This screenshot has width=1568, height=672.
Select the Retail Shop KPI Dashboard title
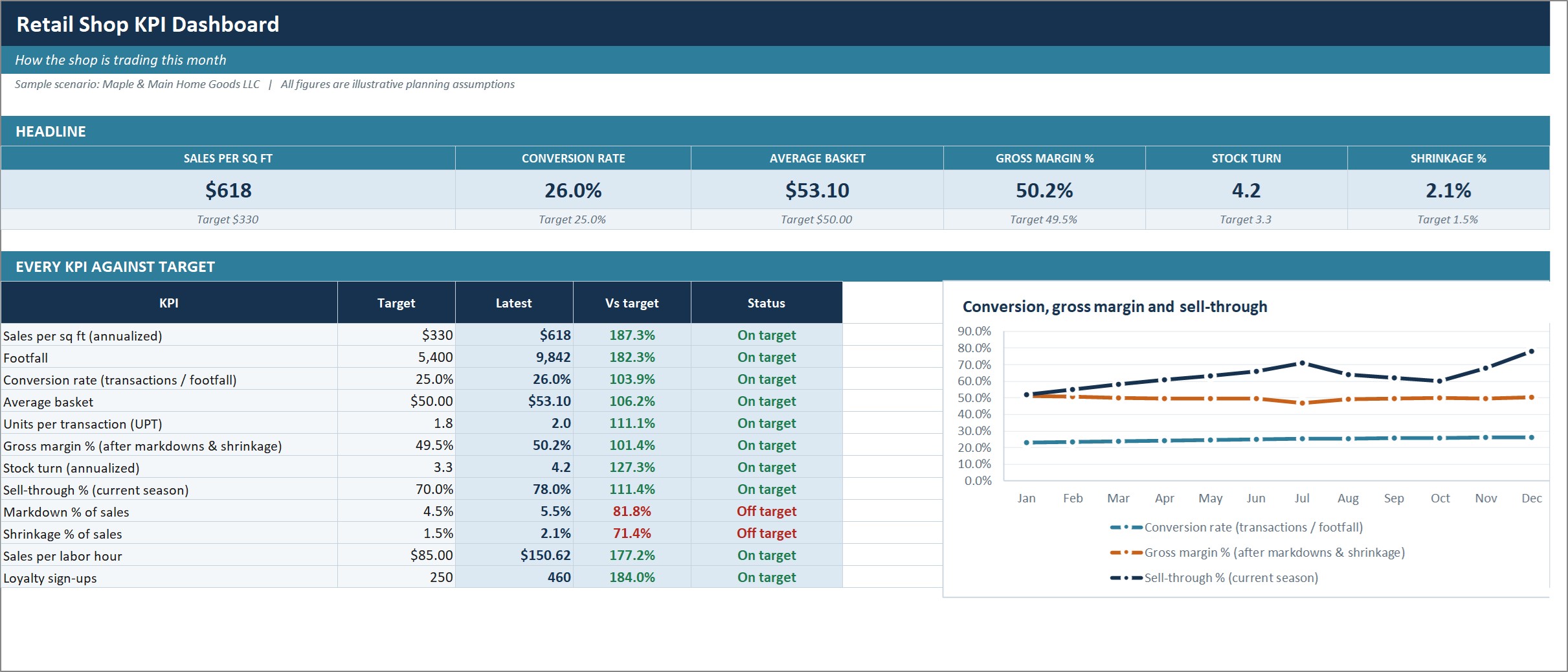coord(148,24)
